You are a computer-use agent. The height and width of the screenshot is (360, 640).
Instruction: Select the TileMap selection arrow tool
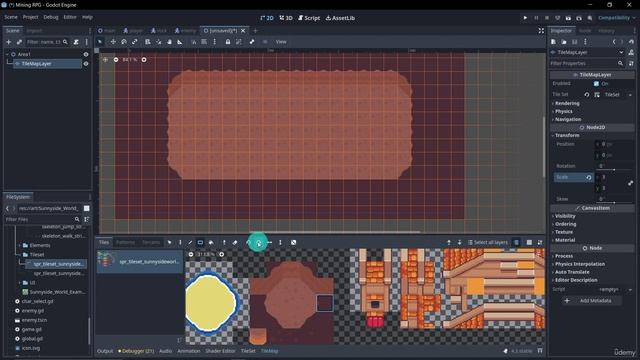tap(169, 242)
